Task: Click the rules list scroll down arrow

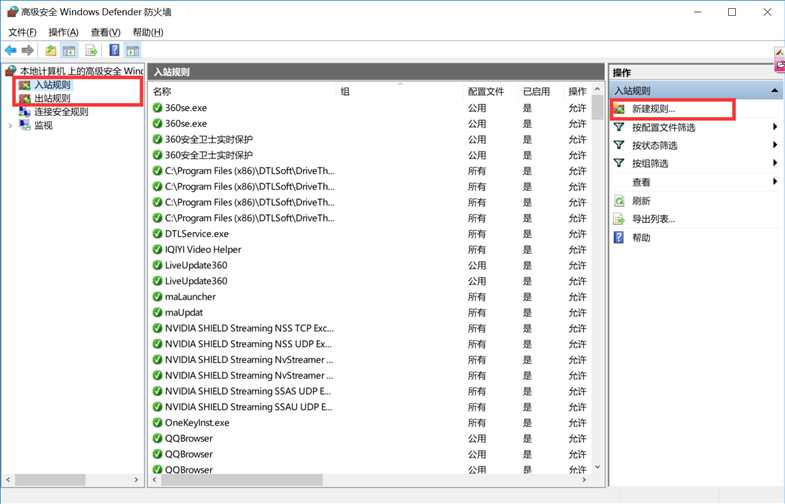Action: pos(597,467)
